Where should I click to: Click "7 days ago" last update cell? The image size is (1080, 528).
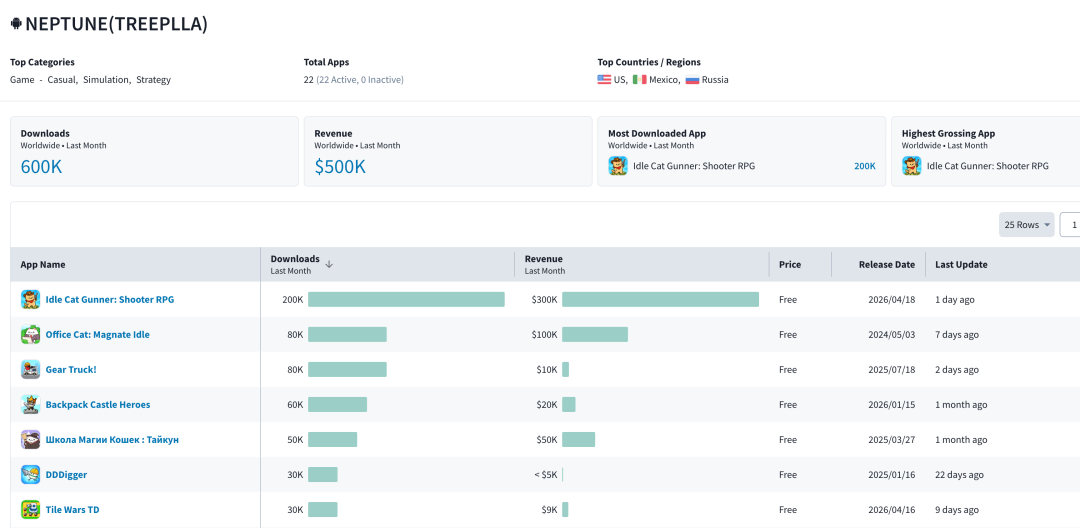pyautogui.click(x=957, y=335)
